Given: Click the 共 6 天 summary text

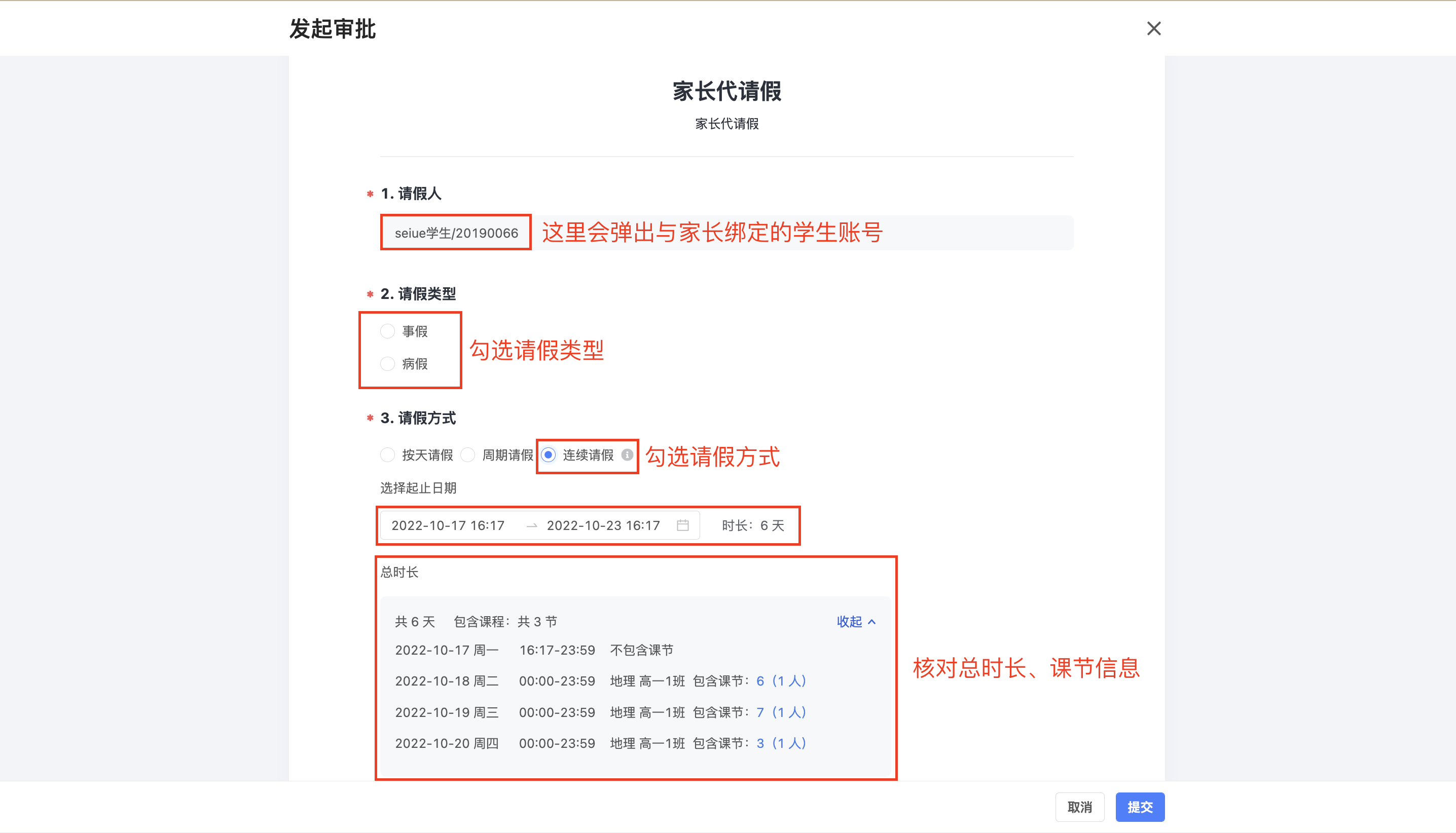Looking at the screenshot, I should pyautogui.click(x=415, y=622).
